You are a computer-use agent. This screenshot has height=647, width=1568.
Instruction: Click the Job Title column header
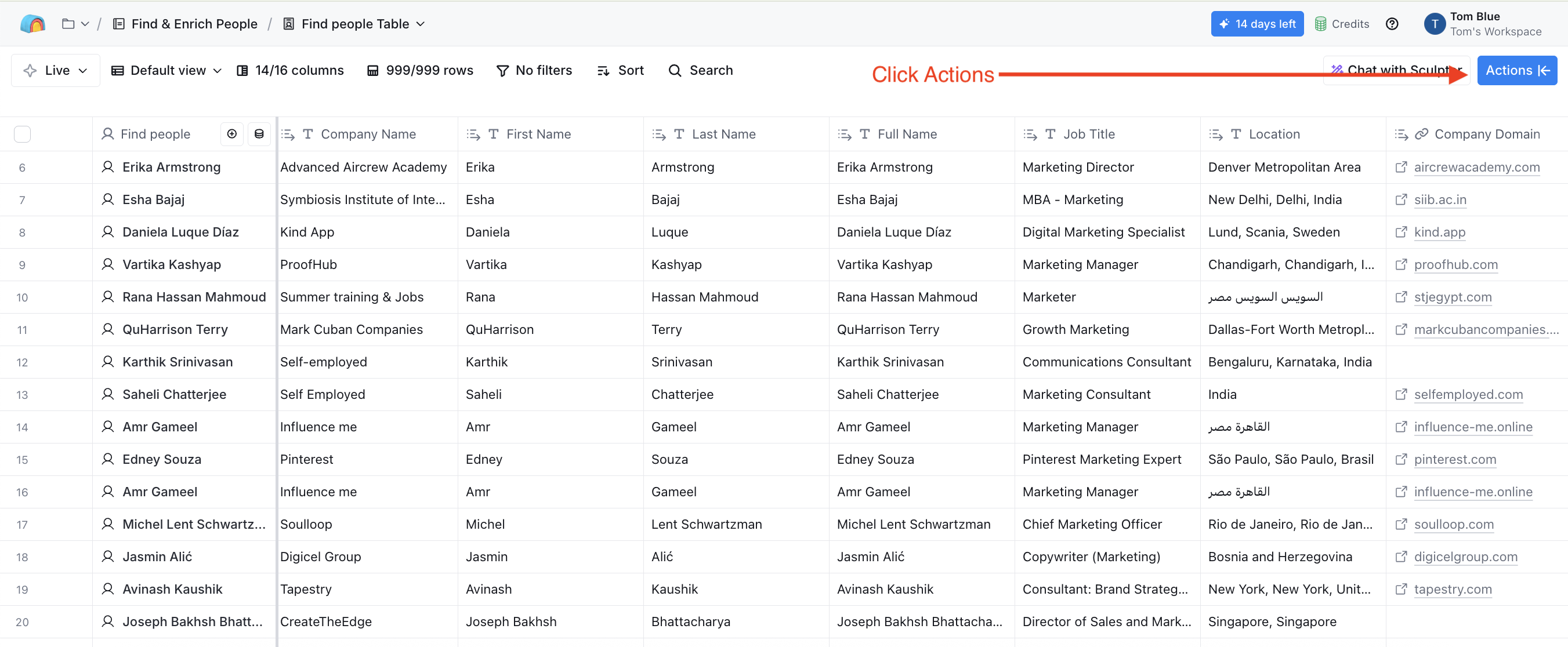point(1088,134)
